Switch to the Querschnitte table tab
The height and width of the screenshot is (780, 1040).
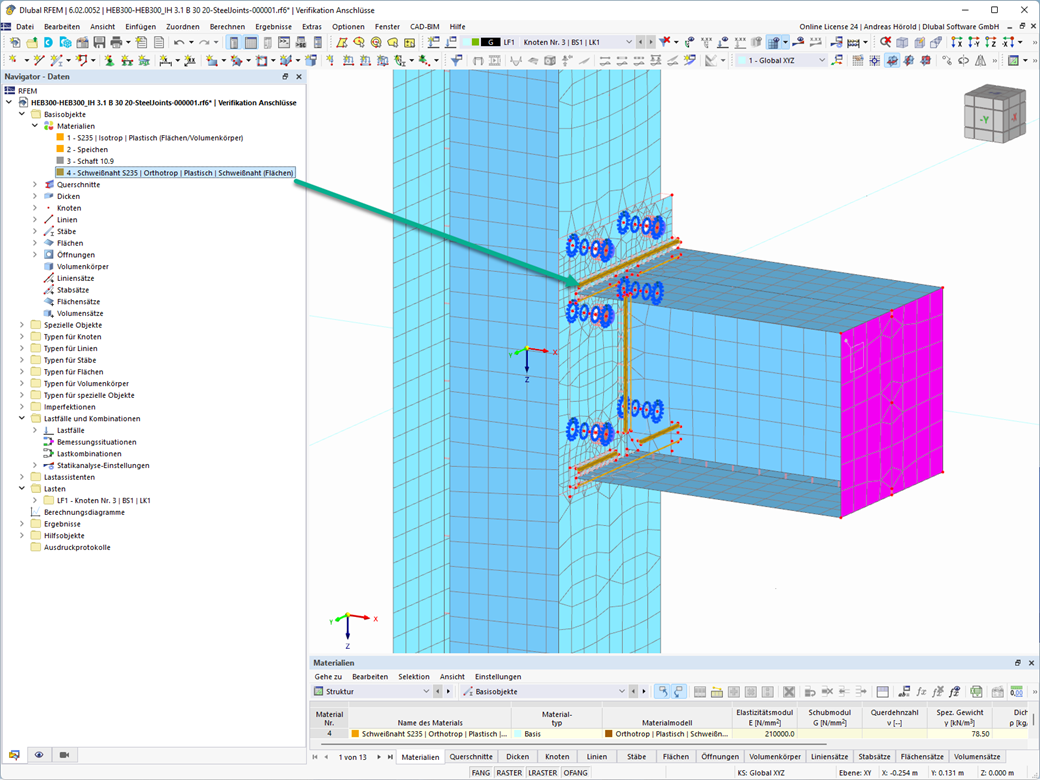click(x=471, y=757)
